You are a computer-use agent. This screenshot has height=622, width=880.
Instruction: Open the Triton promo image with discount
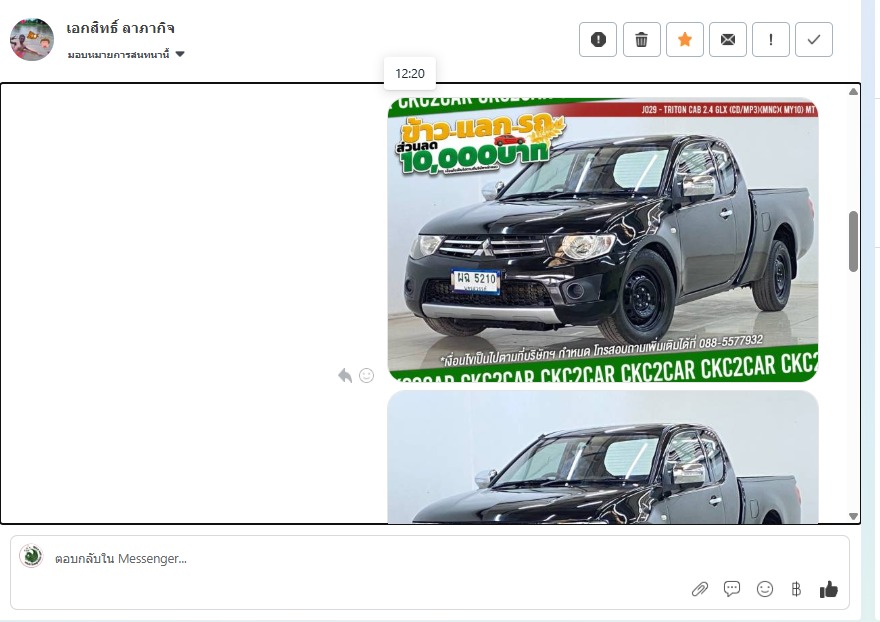[x=603, y=240]
